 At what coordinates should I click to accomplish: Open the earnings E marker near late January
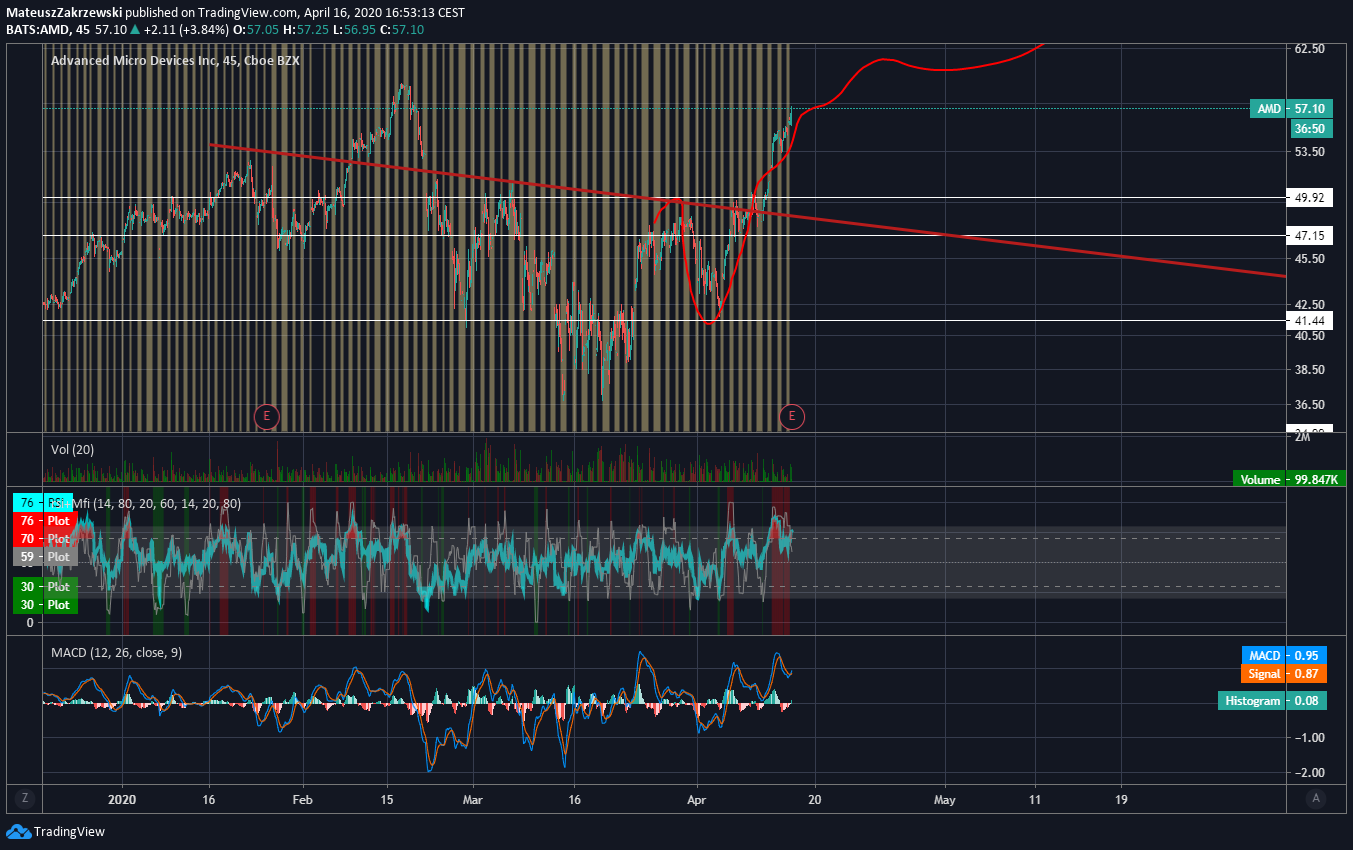[x=266, y=415]
